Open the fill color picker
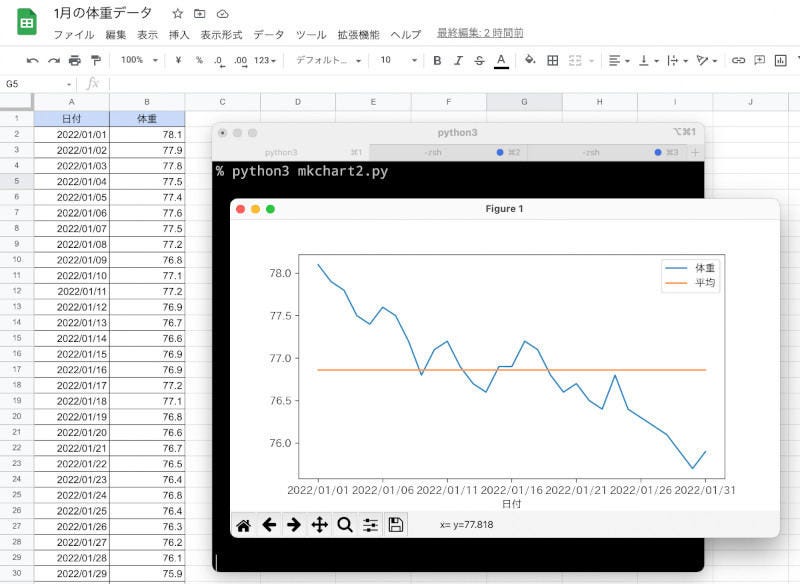The image size is (800, 584). 529,60
